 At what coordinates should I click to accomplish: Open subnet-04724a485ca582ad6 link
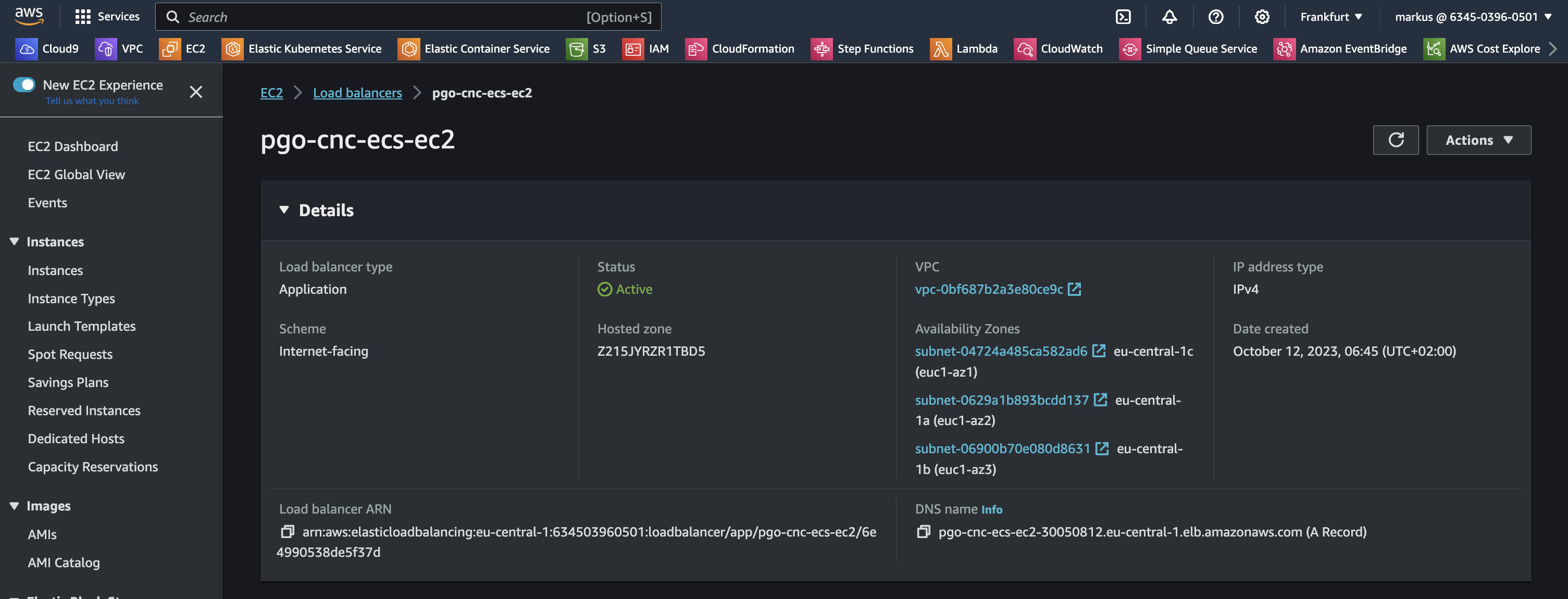click(1001, 351)
